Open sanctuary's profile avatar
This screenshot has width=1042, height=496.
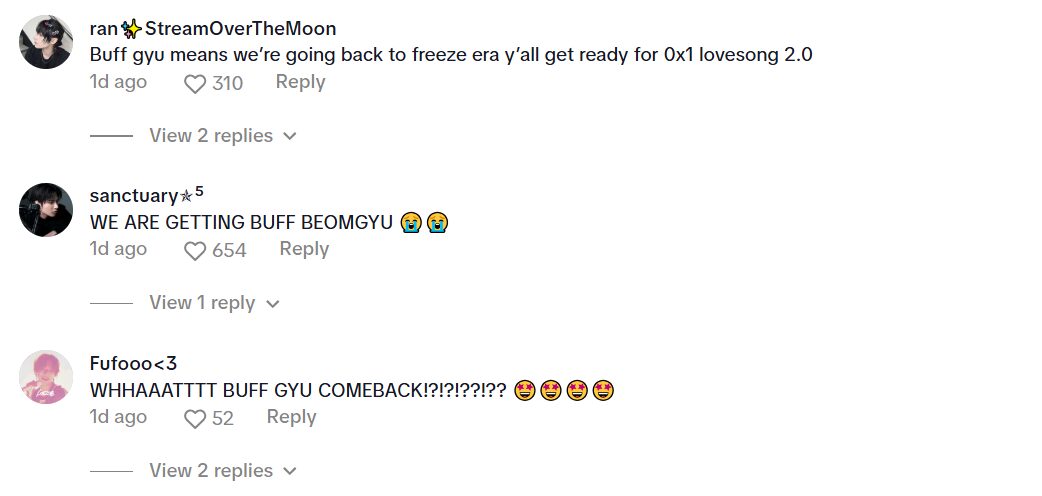(46, 209)
